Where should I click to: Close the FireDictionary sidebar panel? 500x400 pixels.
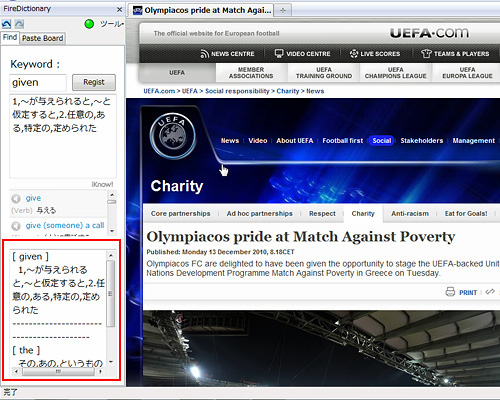[119, 10]
